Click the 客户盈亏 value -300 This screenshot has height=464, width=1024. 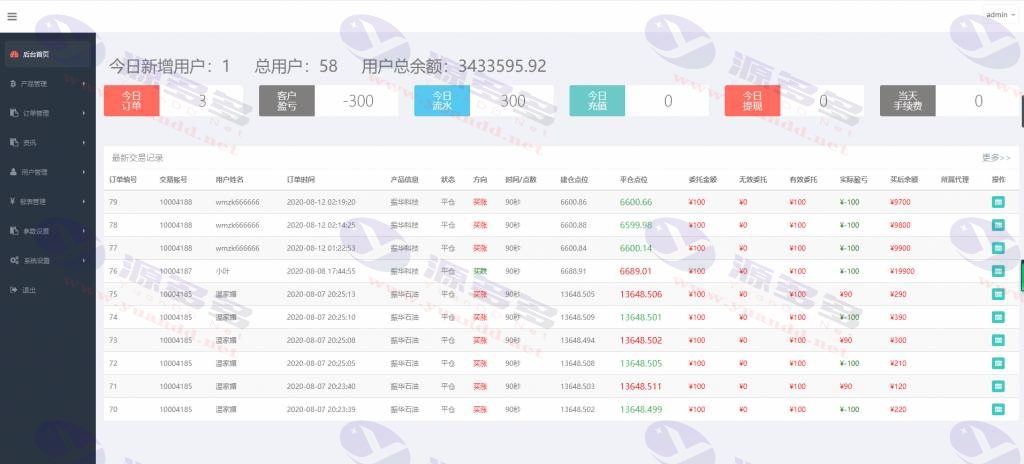tap(358, 101)
